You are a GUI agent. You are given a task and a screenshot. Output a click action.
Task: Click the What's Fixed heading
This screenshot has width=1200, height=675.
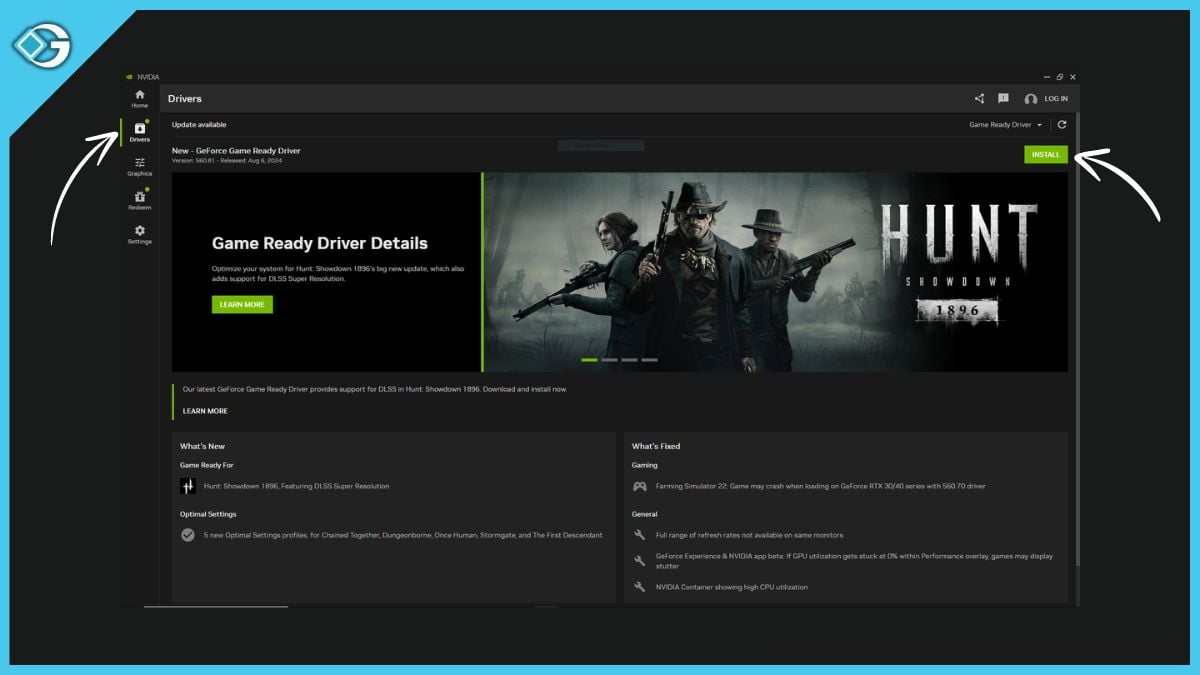pos(656,446)
